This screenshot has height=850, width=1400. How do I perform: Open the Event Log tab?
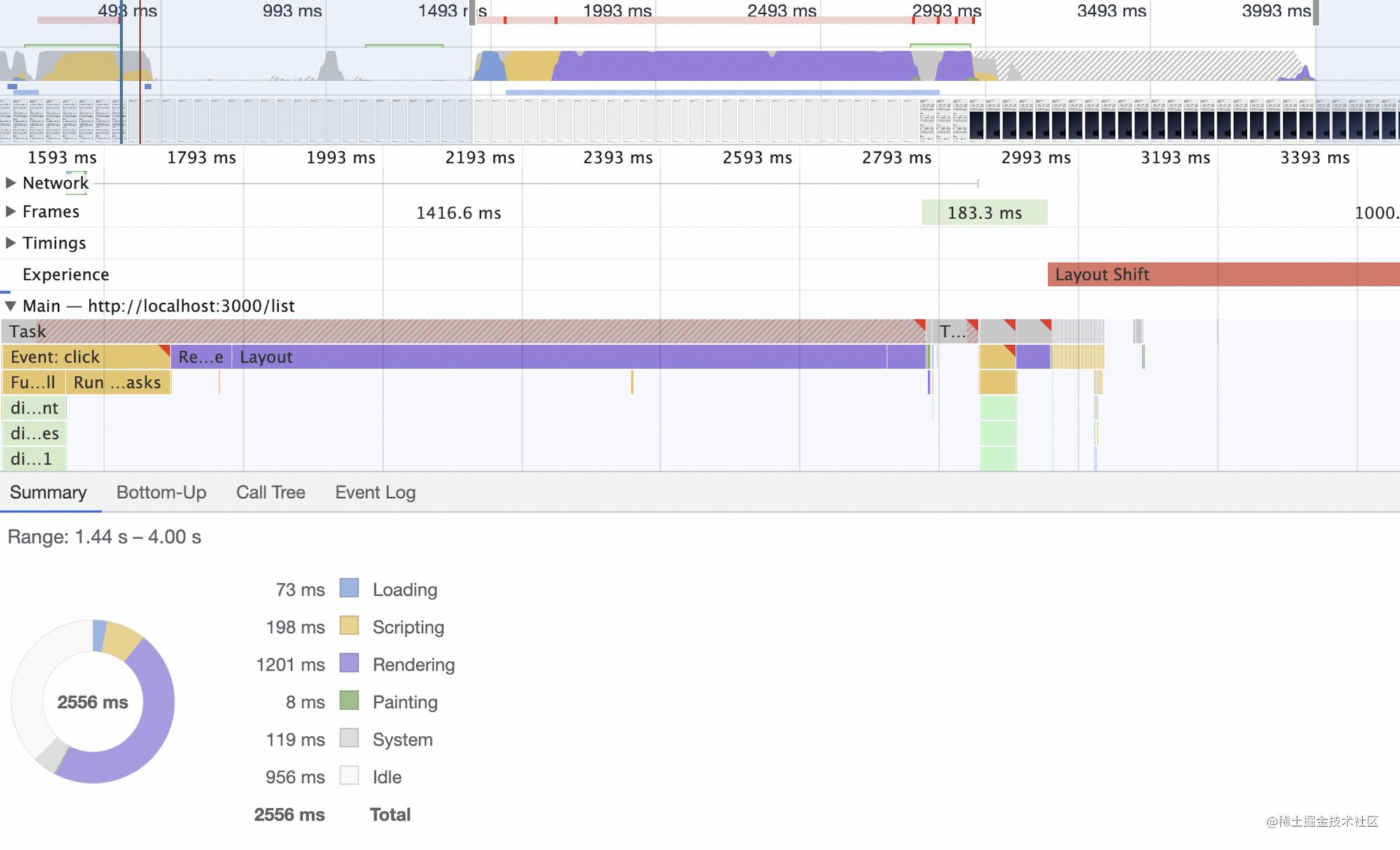pyautogui.click(x=375, y=492)
